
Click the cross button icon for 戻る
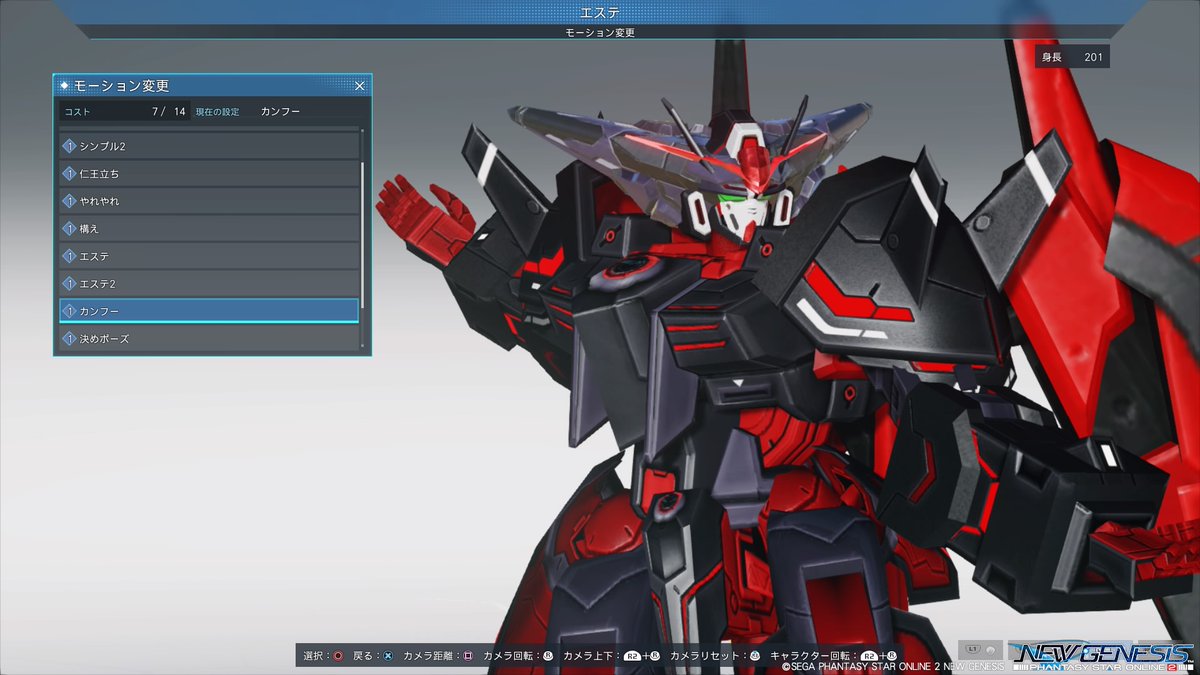(x=387, y=656)
